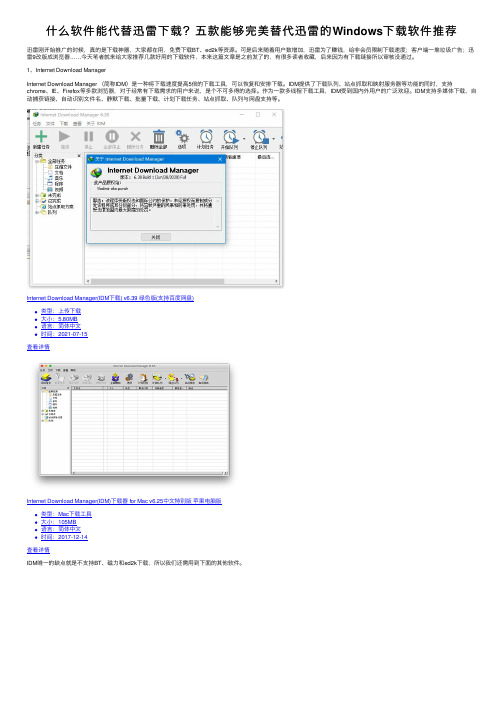Expand the 全部任务 tree node
The image size is (504, 713).
[36, 161]
